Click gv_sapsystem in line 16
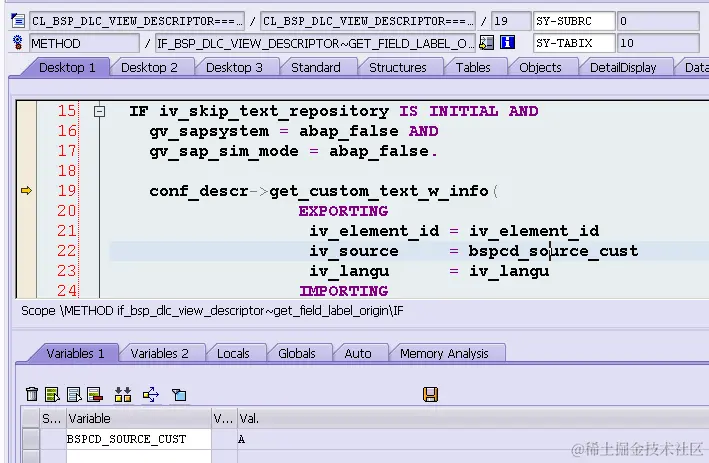The image size is (709, 463). click(x=209, y=131)
